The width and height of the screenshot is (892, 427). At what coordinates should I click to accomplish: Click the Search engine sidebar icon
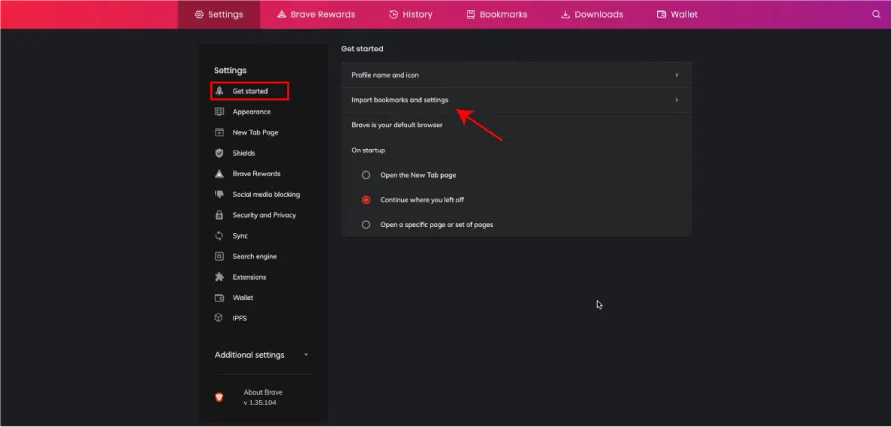pos(219,256)
